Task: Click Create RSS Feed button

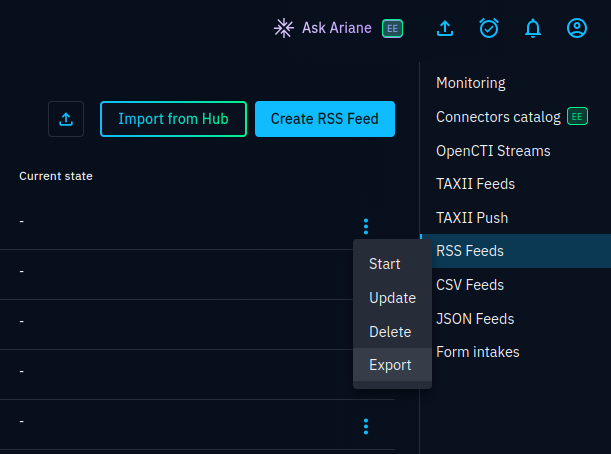Action: point(324,119)
